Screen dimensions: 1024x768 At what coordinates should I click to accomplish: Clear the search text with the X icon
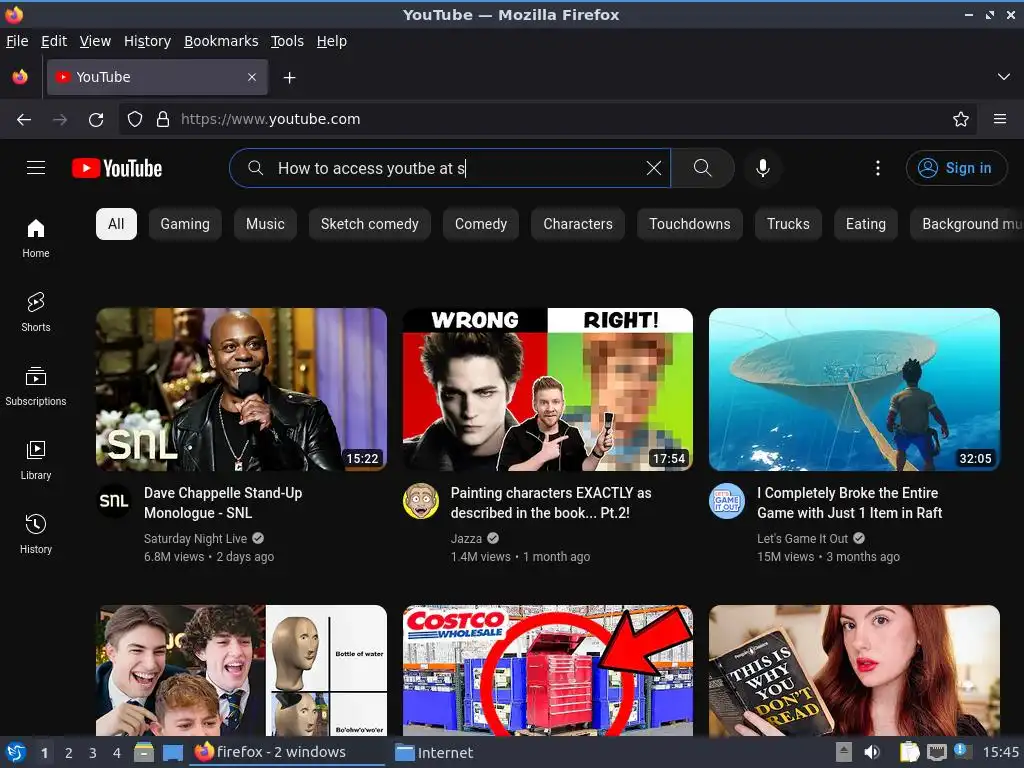pyautogui.click(x=653, y=168)
